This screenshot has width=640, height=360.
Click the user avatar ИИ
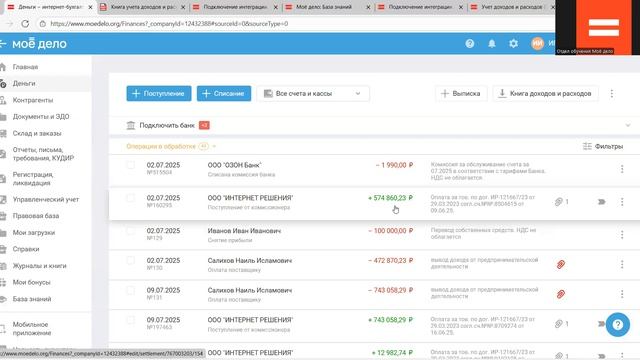tap(538, 43)
